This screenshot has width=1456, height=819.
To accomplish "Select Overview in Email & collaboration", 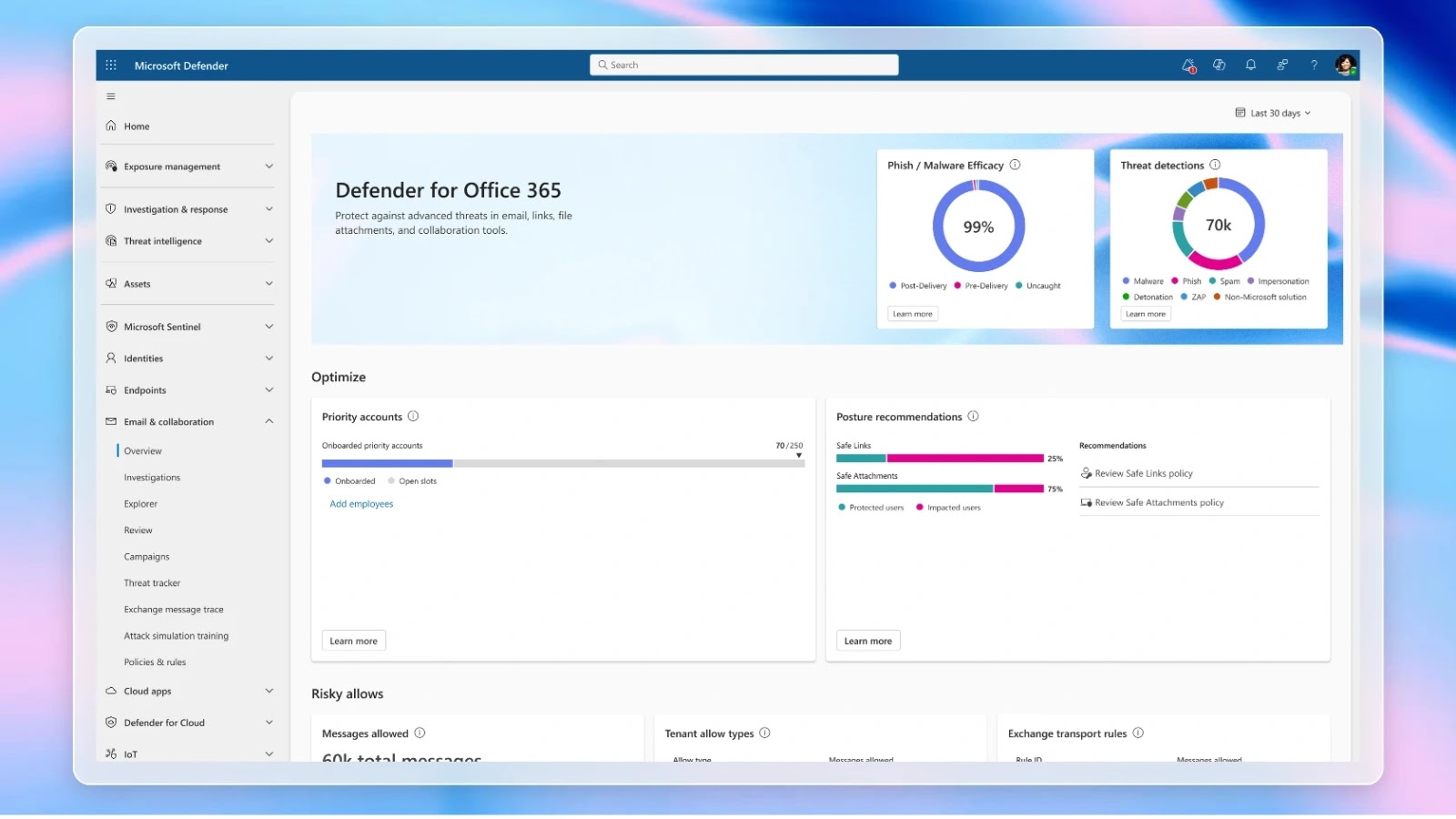I will tap(143, 451).
